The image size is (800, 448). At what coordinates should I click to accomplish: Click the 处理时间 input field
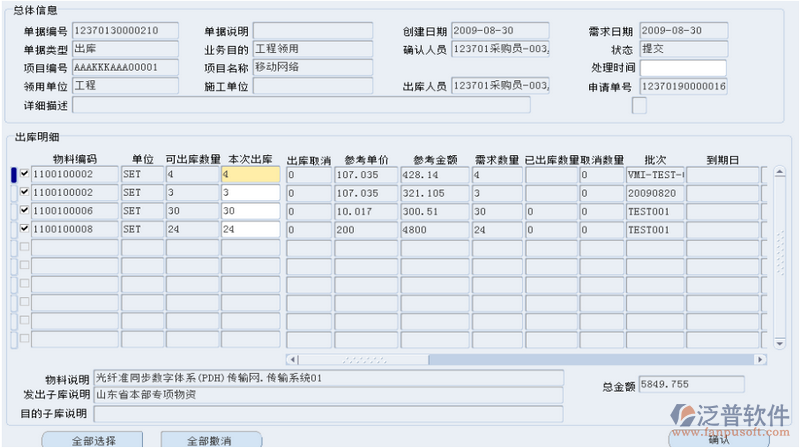pyautogui.click(x=683, y=68)
